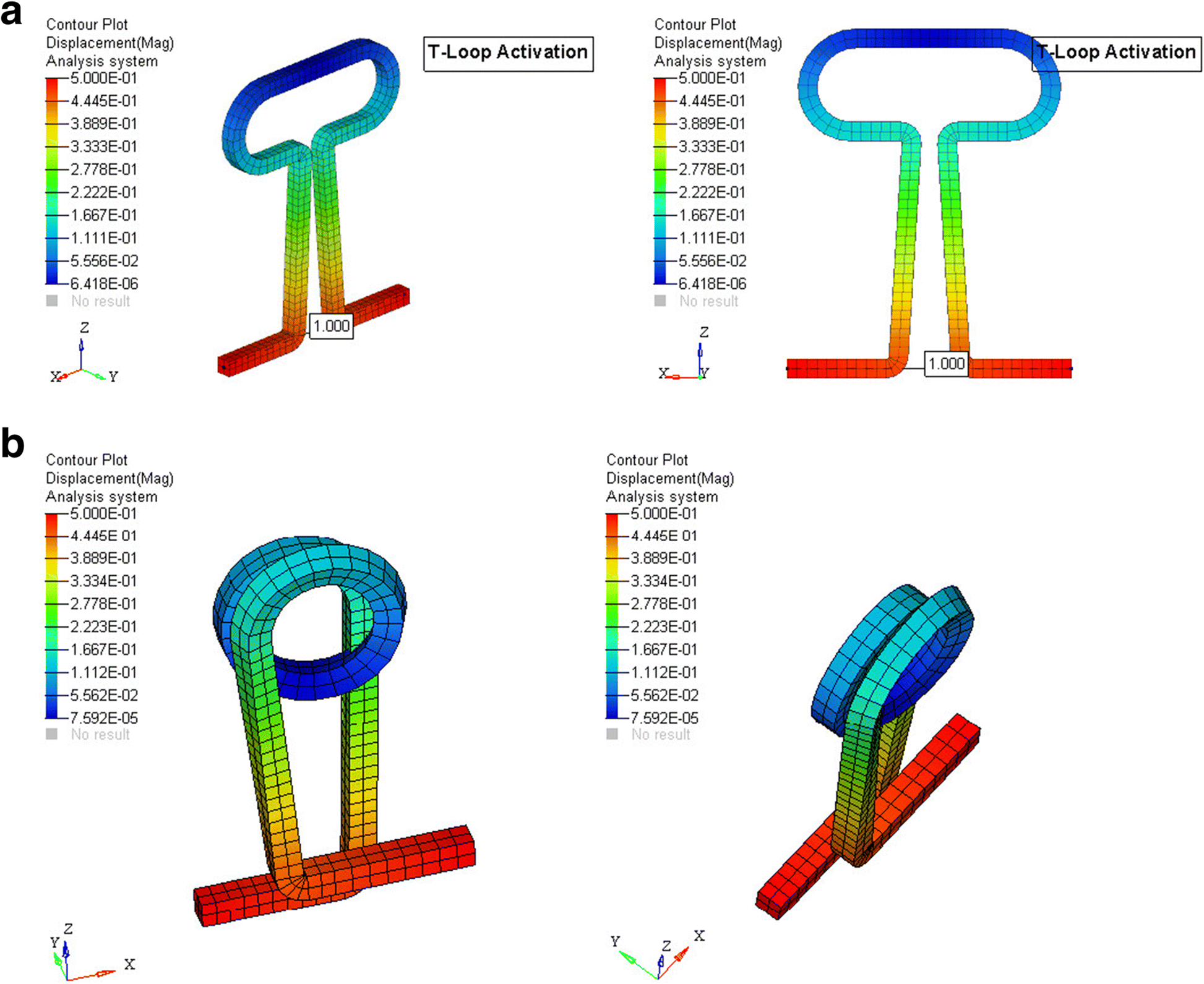Screen dimensions: 1204x984
Task: Click 2.222E-01 value in panel a right legend
Action: coord(712,192)
